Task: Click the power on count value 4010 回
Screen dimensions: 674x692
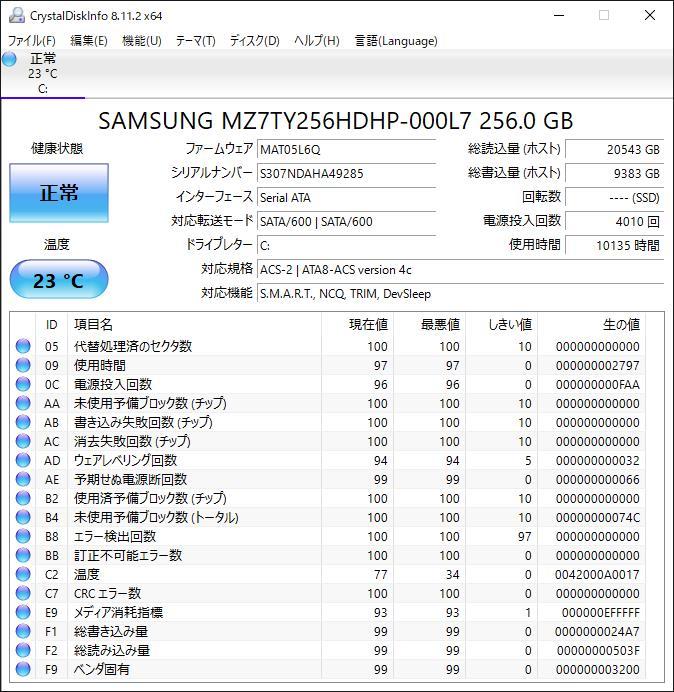Action: [x=614, y=222]
